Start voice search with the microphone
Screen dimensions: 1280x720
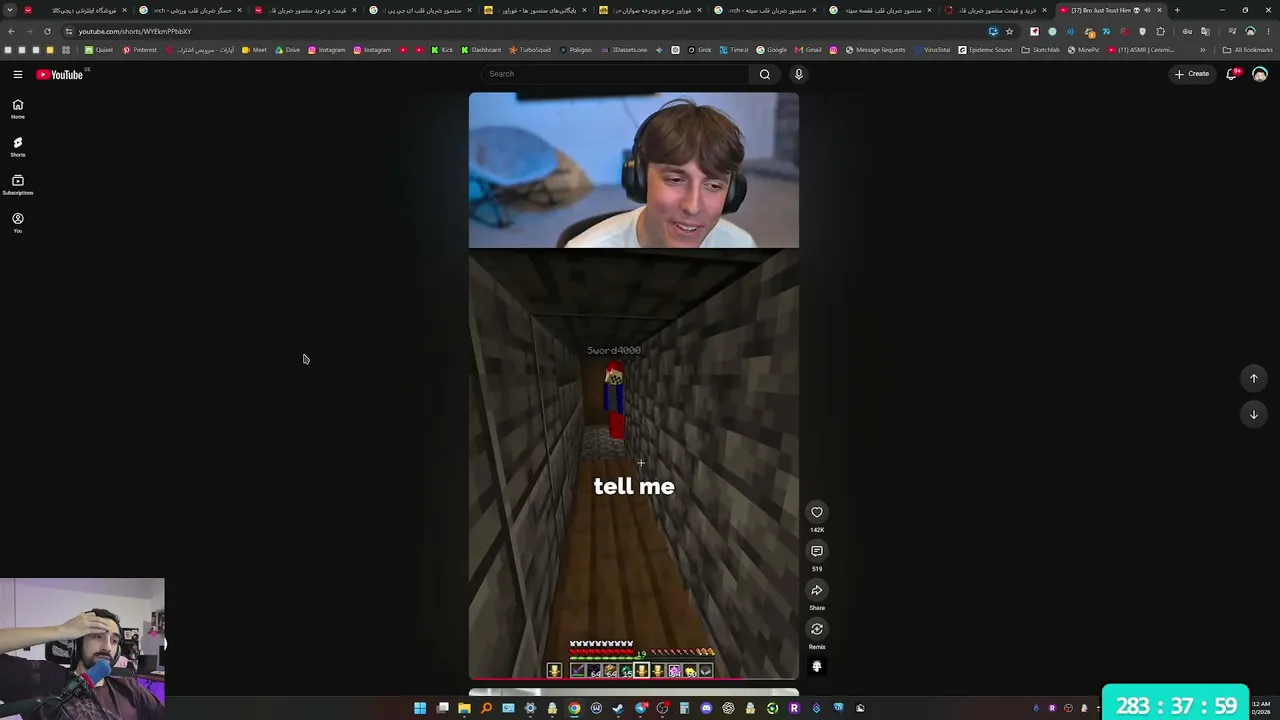pyautogui.click(x=798, y=74)
